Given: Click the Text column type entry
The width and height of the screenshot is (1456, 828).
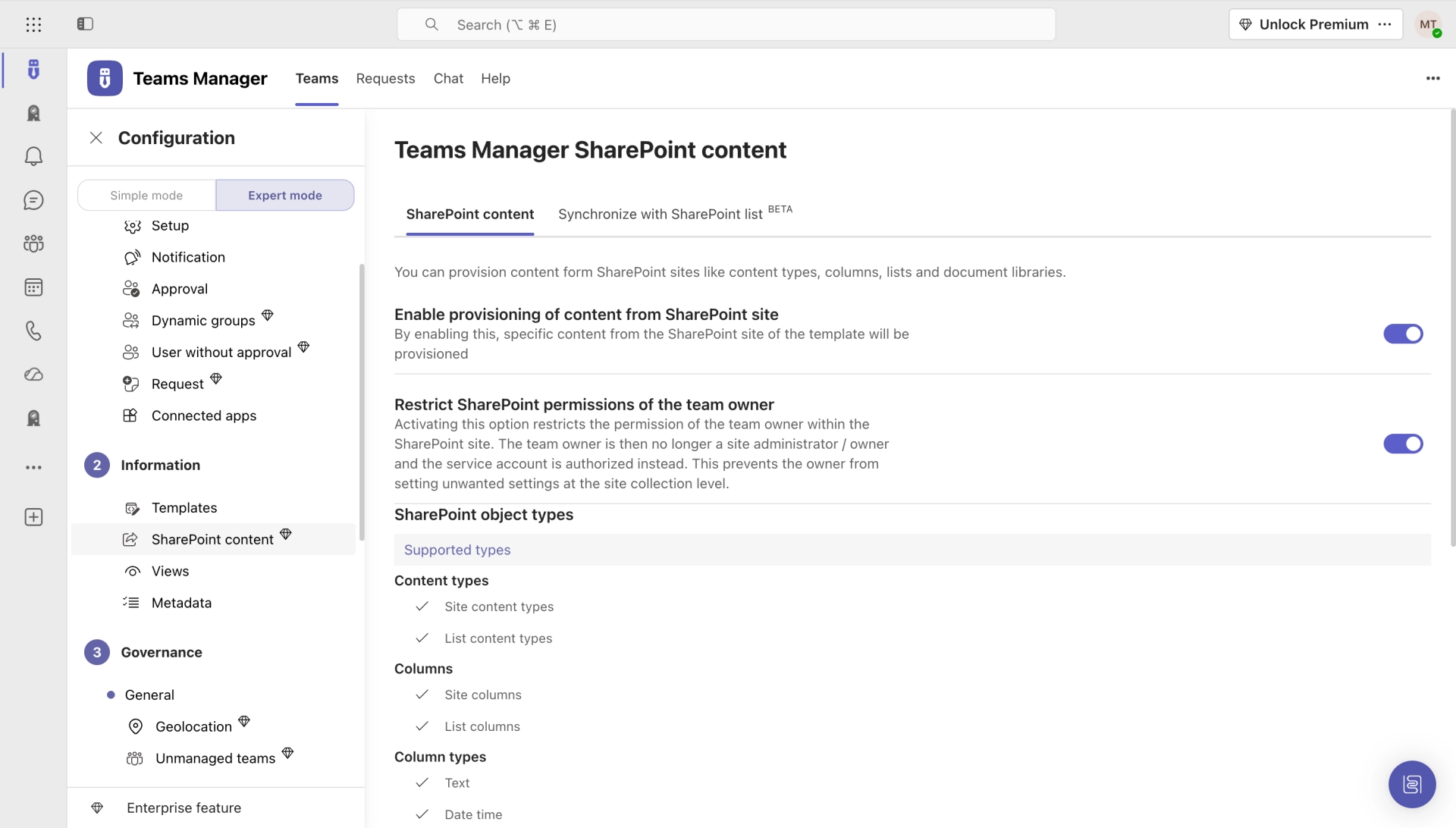Looking at the screenshot, I should 457,783.
